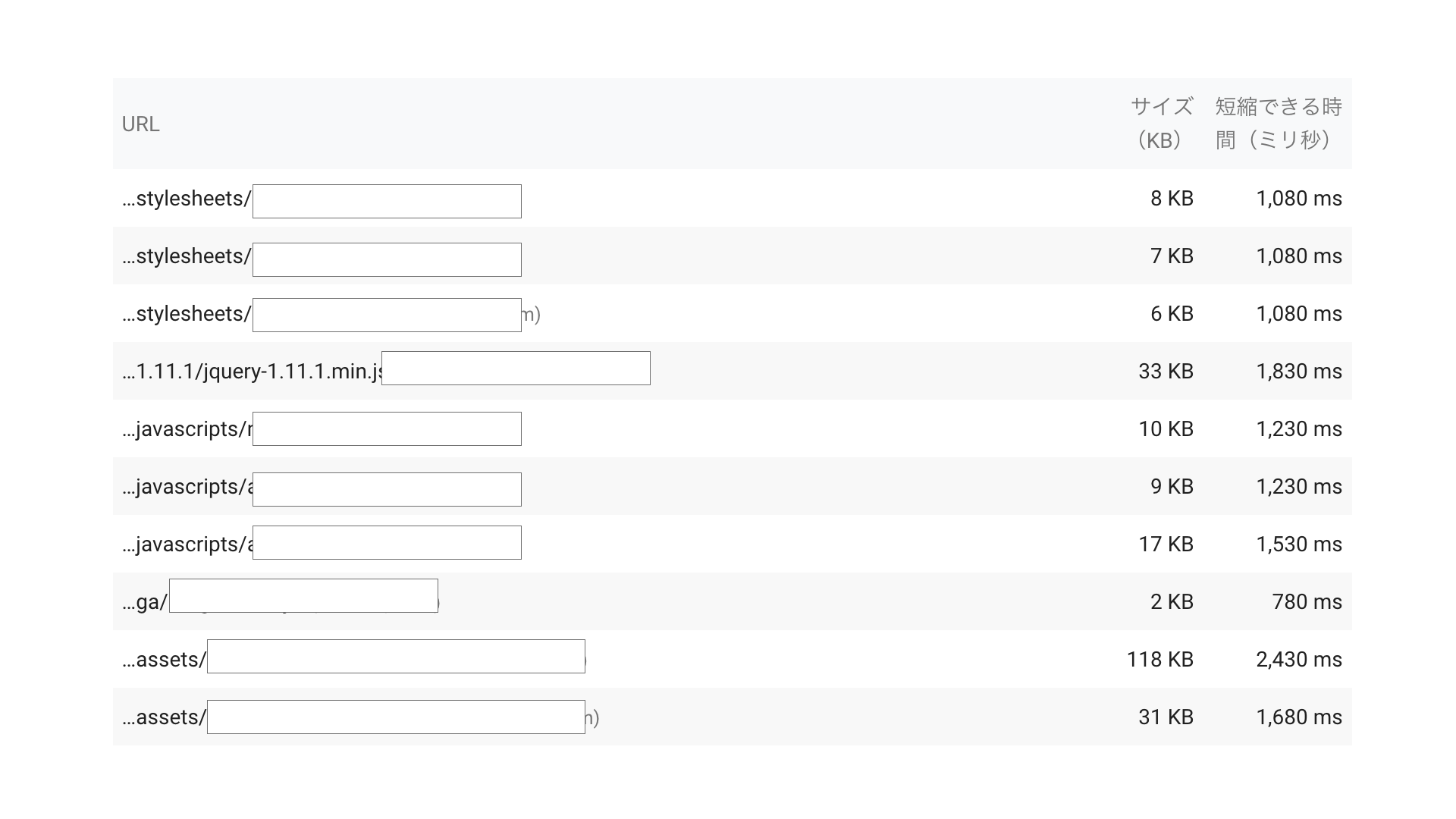Viewport: 1456px width, 819px height.
Task: Open the assets URL in the 31 KB row
Action: [x=164, y=717]
